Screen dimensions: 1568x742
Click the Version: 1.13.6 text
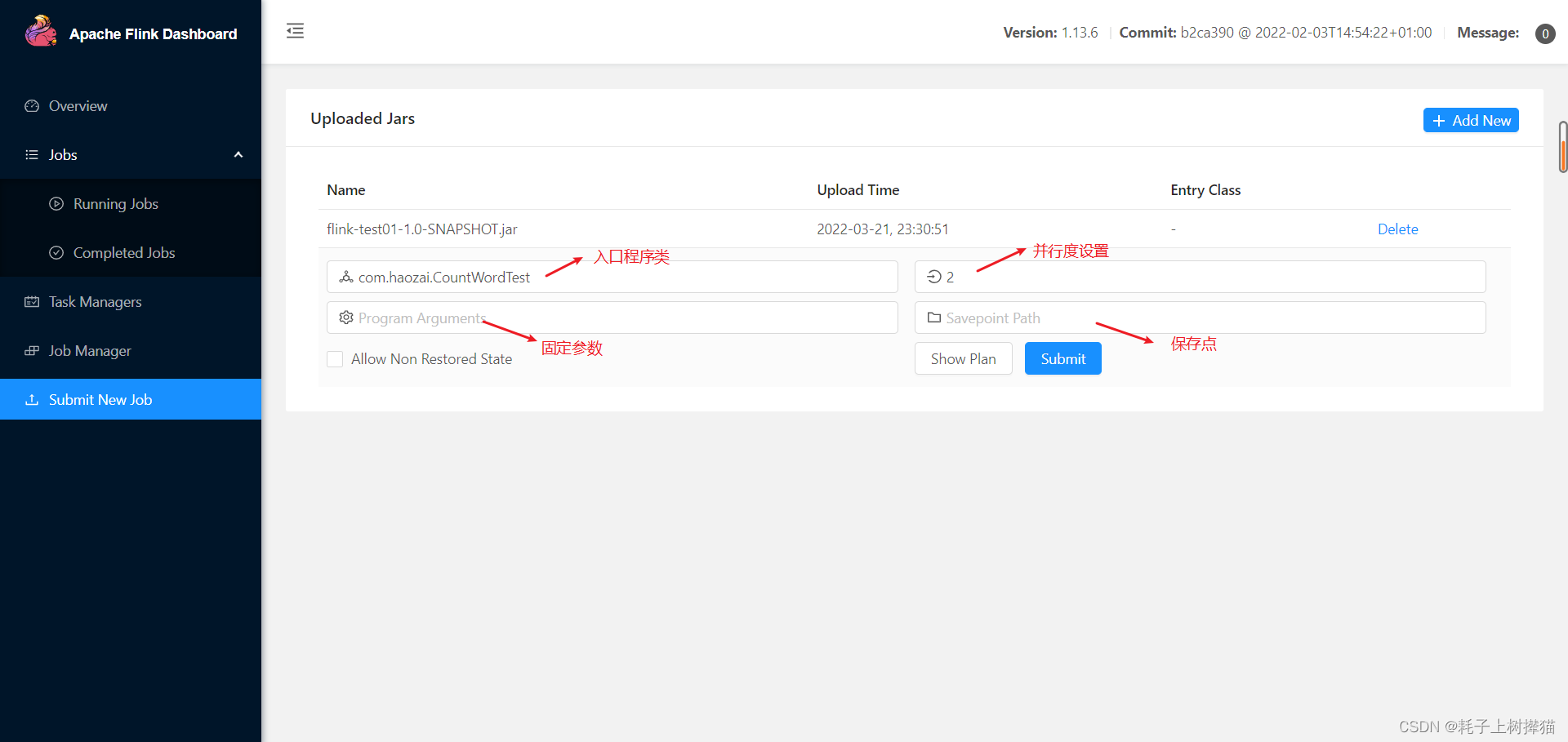(x=1050, y=33)
